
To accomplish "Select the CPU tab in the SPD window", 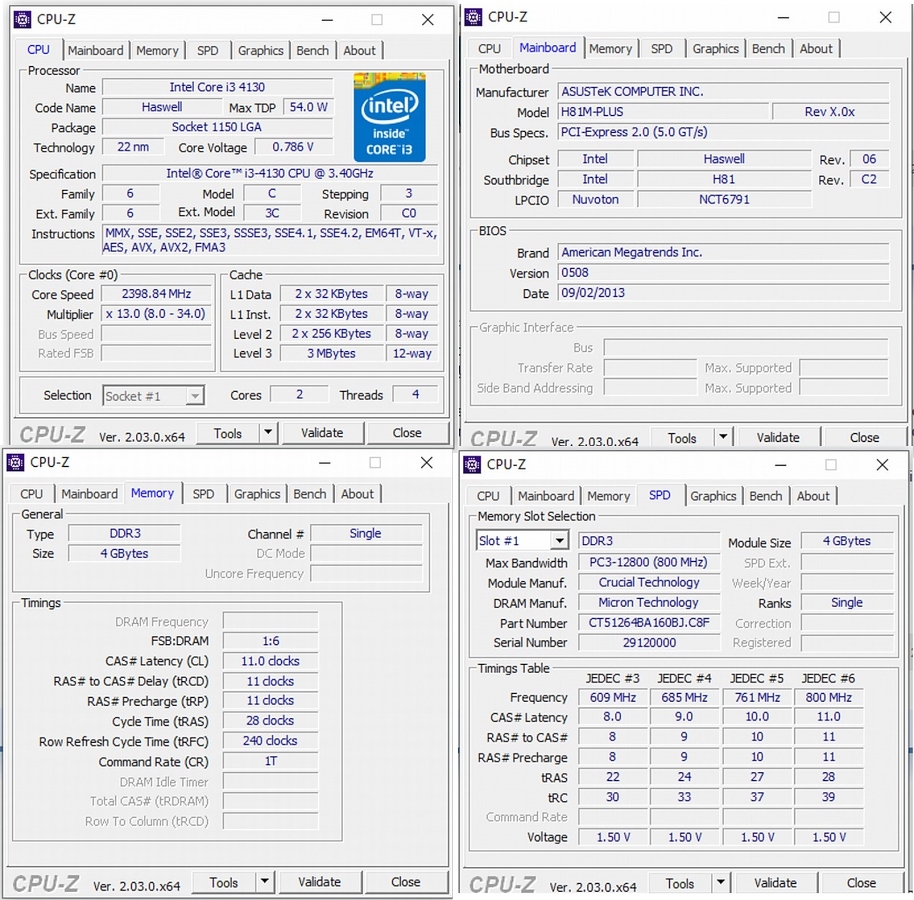I will [x=488, y=496].
